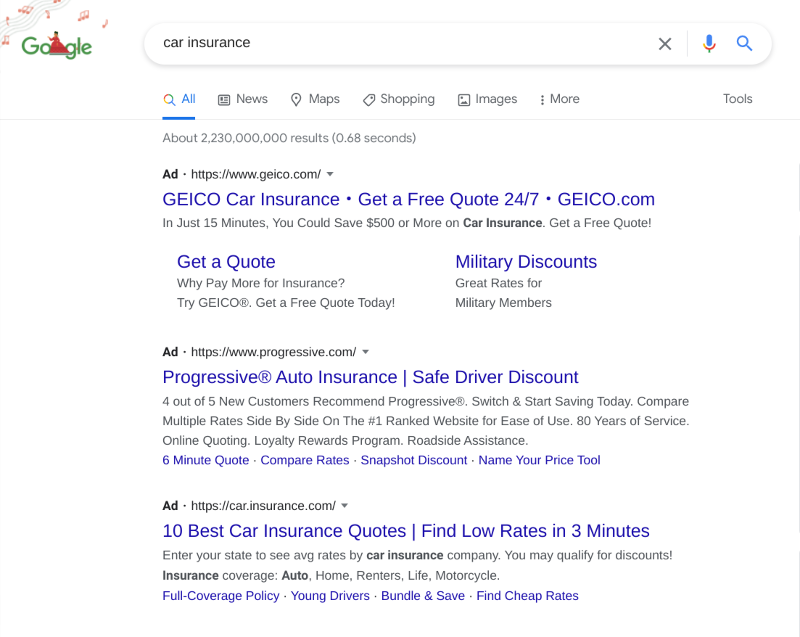This screenshot has width=800, height=637.
Task: Follow the Get a Quote sitelink
Action: tap(226, 262)
